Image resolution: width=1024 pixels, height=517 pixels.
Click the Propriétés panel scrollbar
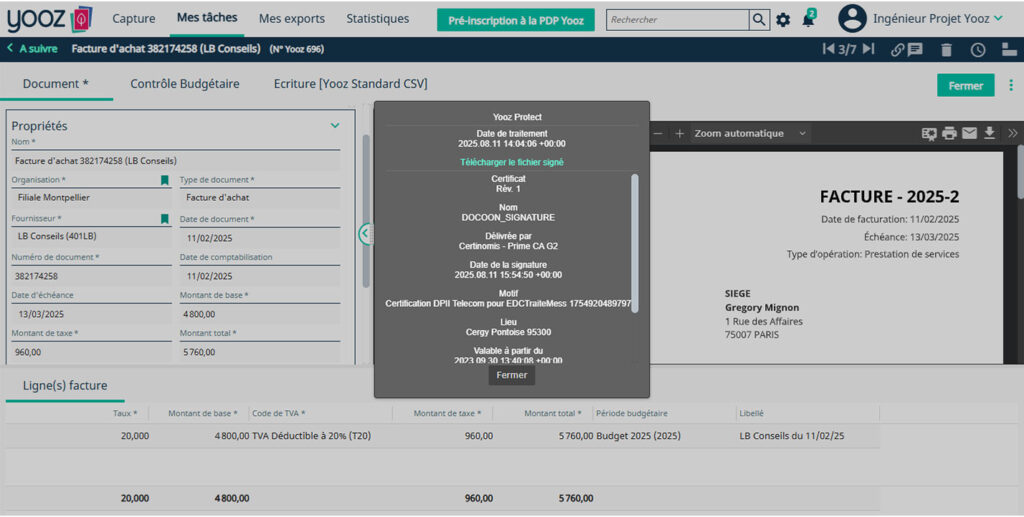(366, 211)
